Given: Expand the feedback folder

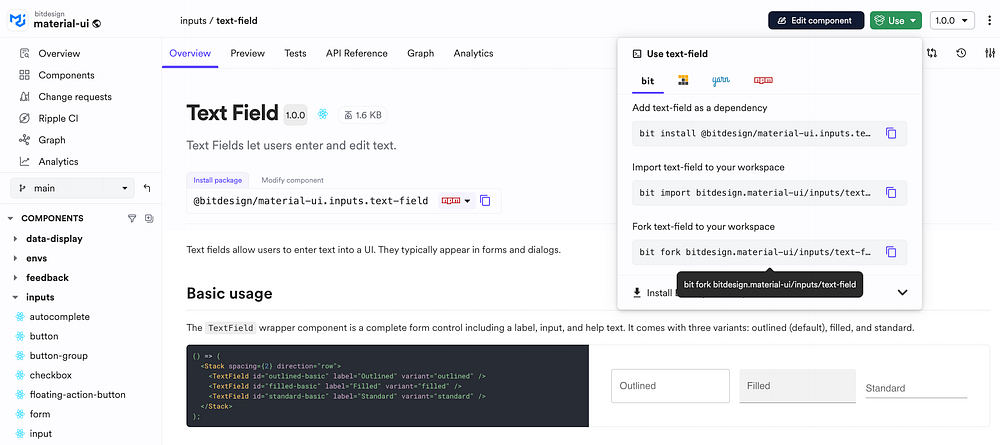Looking at the screenshot, I should [x=15, y=278].
